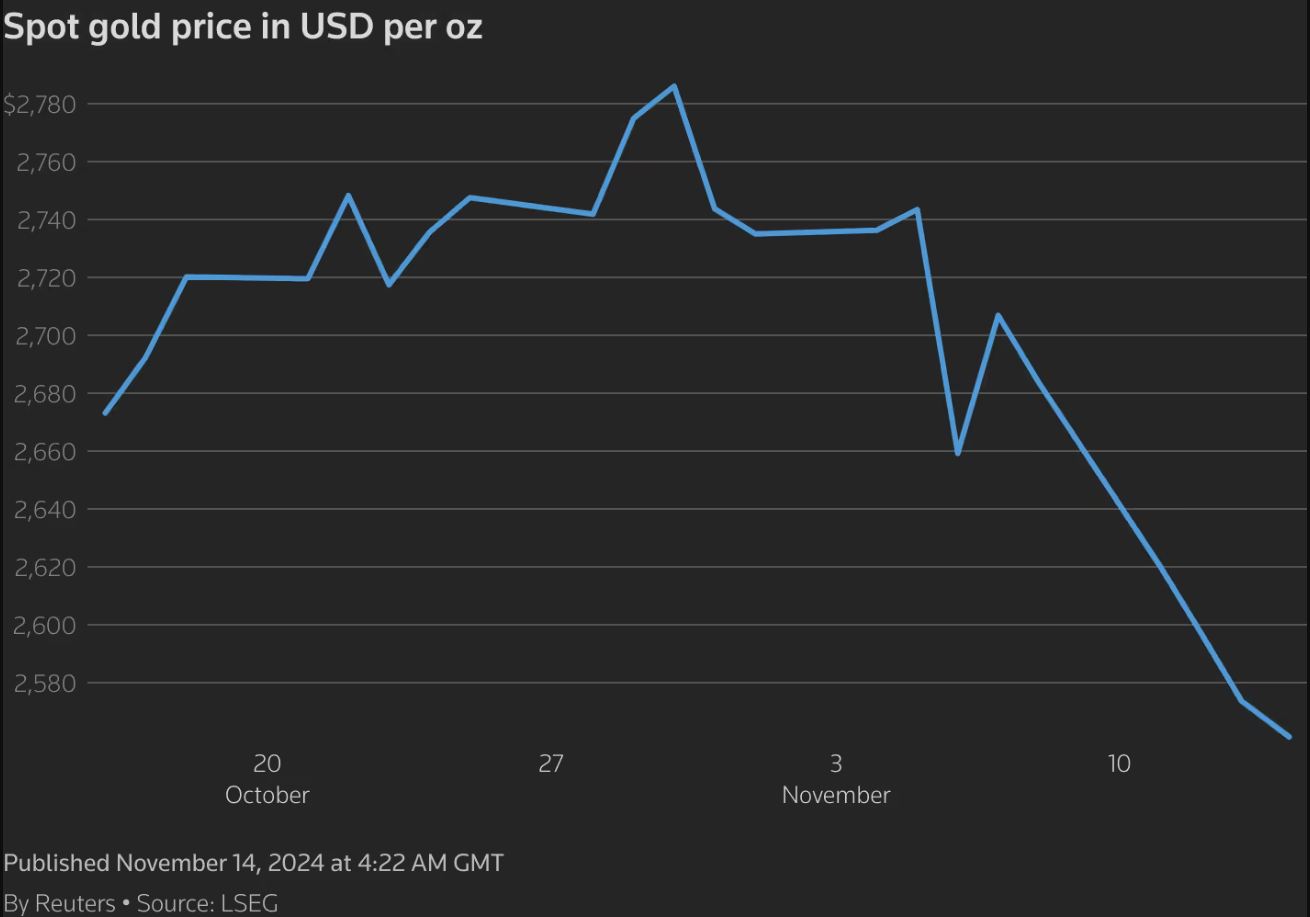Click the highest peak of the gold price line
Image resolution: width=1310 pixels, height=917 pixels.
tap(674, 86)
